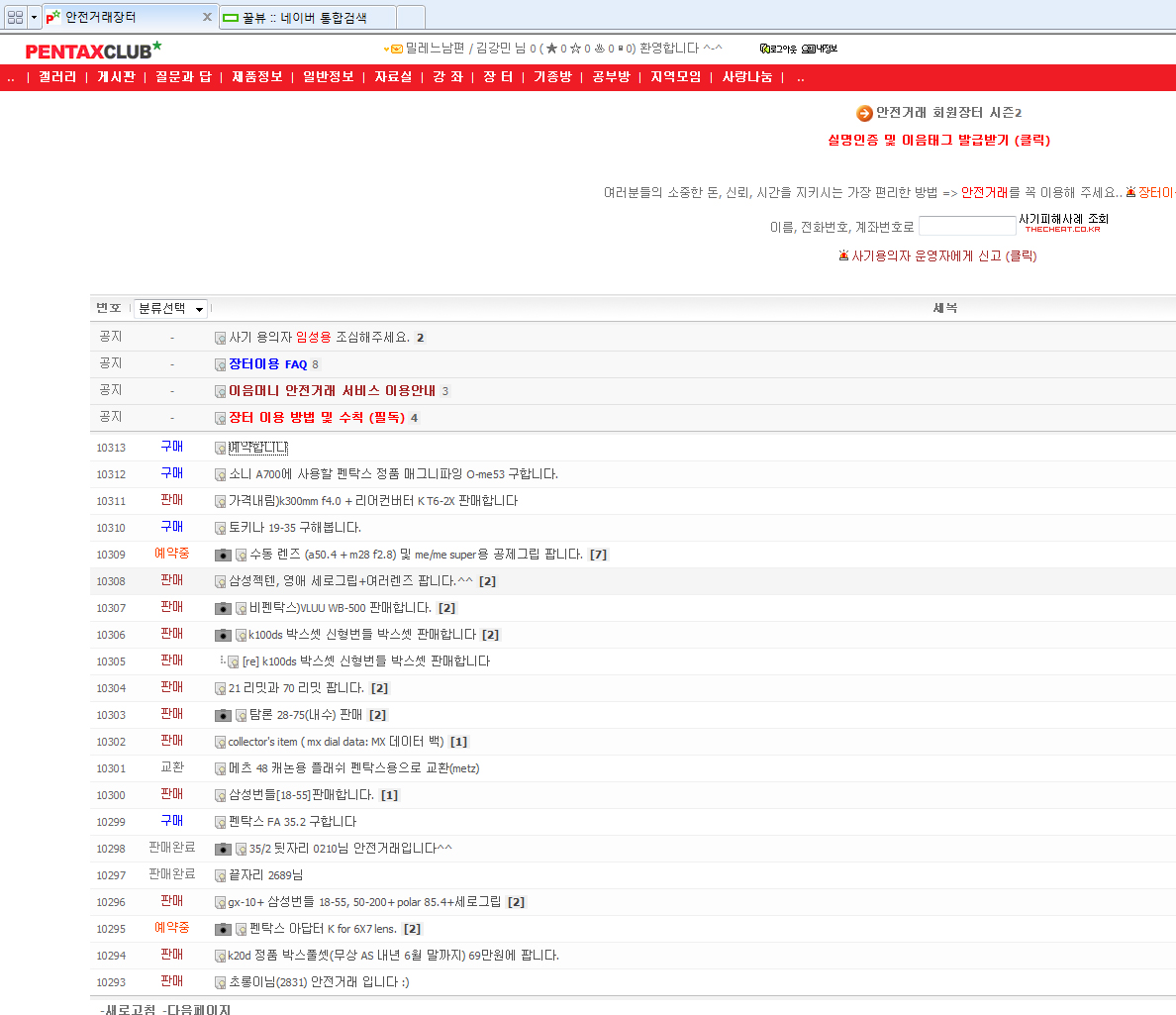Click 실명인증 및 이음태그 발급받기 link
1176x1015 pixels.
click(x=938, y=141)
